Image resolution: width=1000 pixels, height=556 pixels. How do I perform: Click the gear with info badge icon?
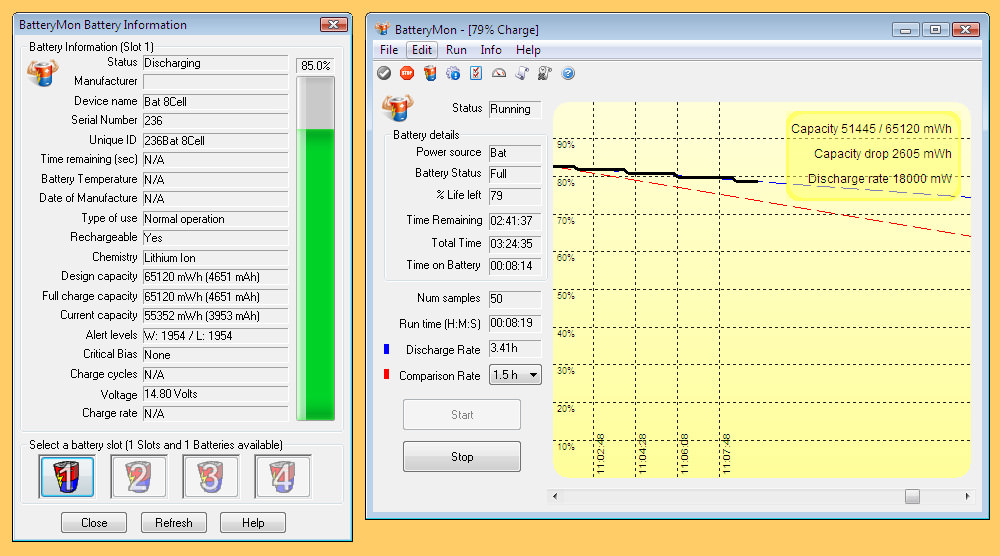[453, 73]
